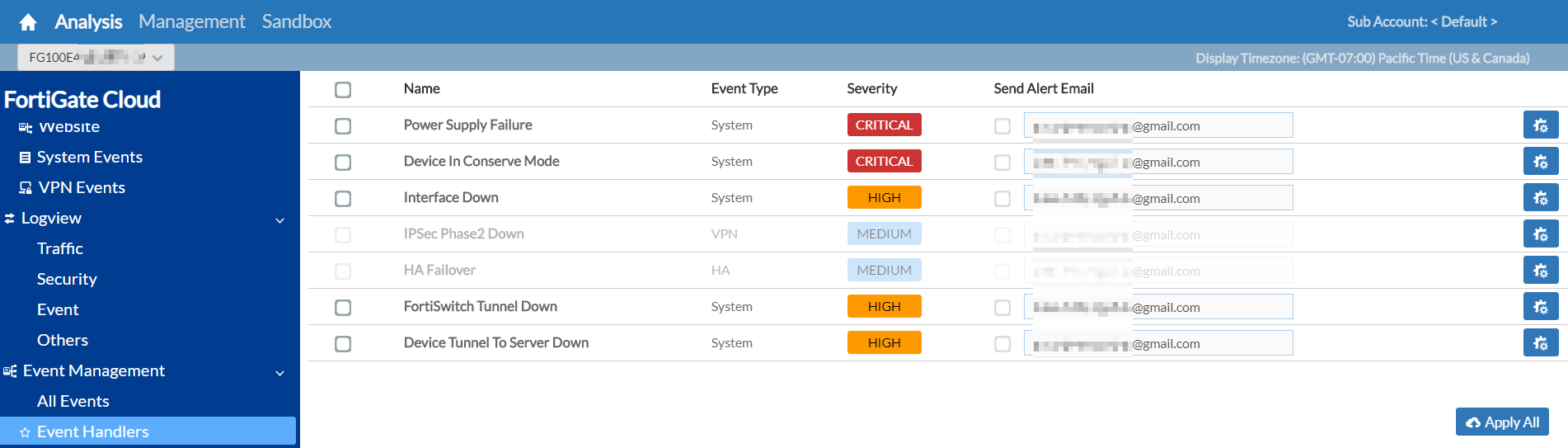Click the Website sidebar entry
1568x448 pixels.
click(69, 127)
